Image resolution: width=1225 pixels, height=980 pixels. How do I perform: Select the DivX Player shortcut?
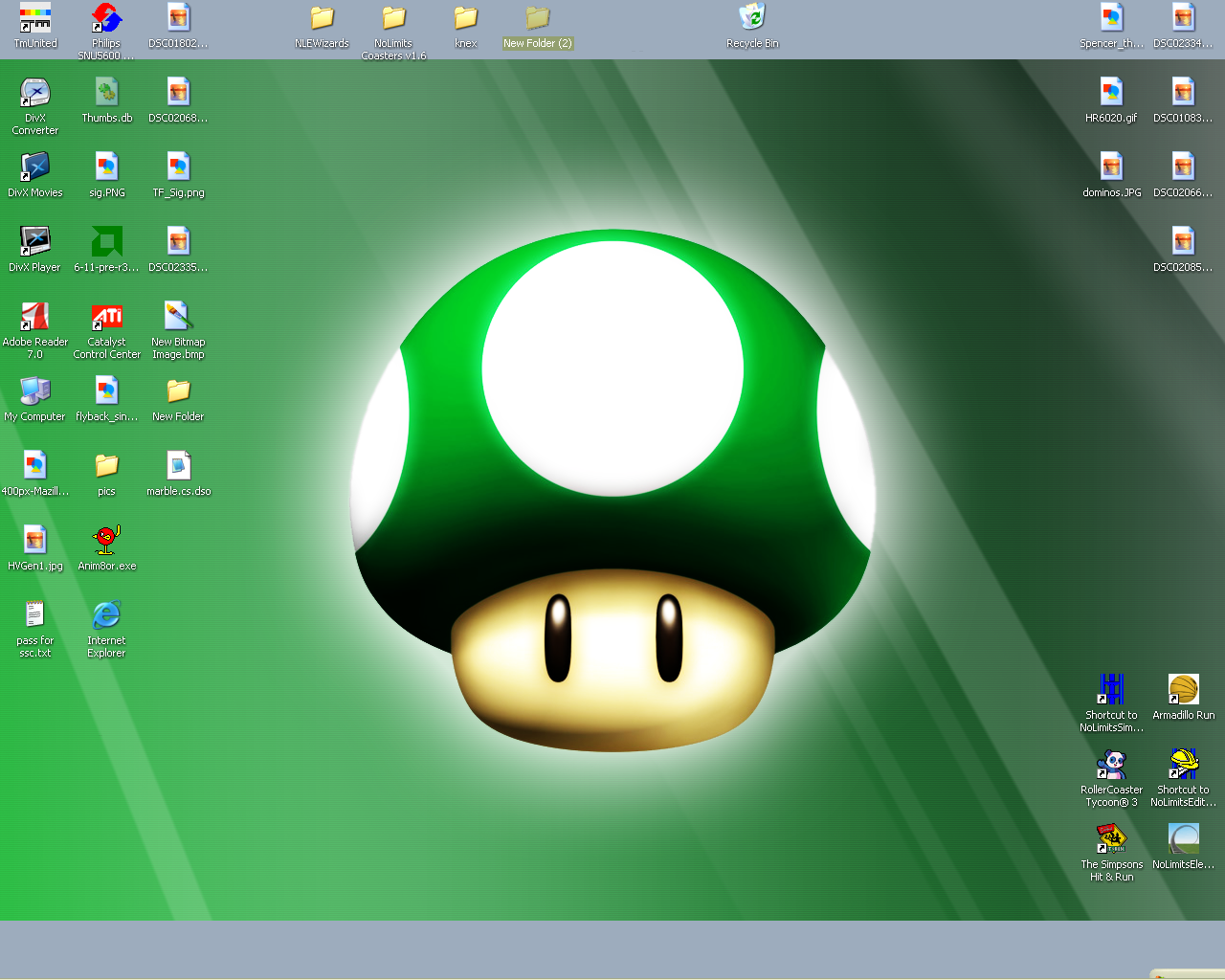tap(35, 241)
